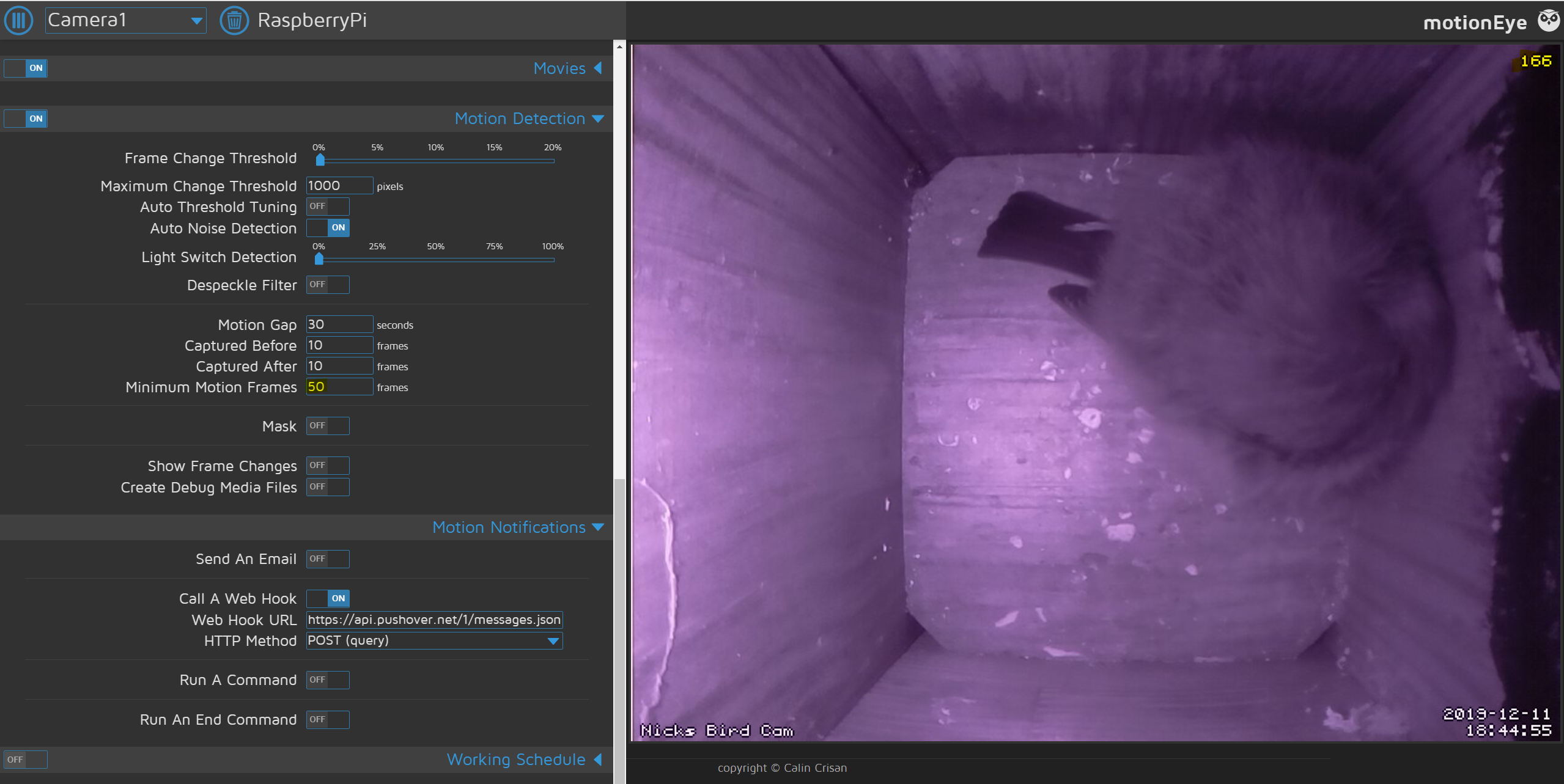The height and width of the screenshot is (784, 1564).
Task: Enable Show Frame Changes
Action: tap(328, 466)
